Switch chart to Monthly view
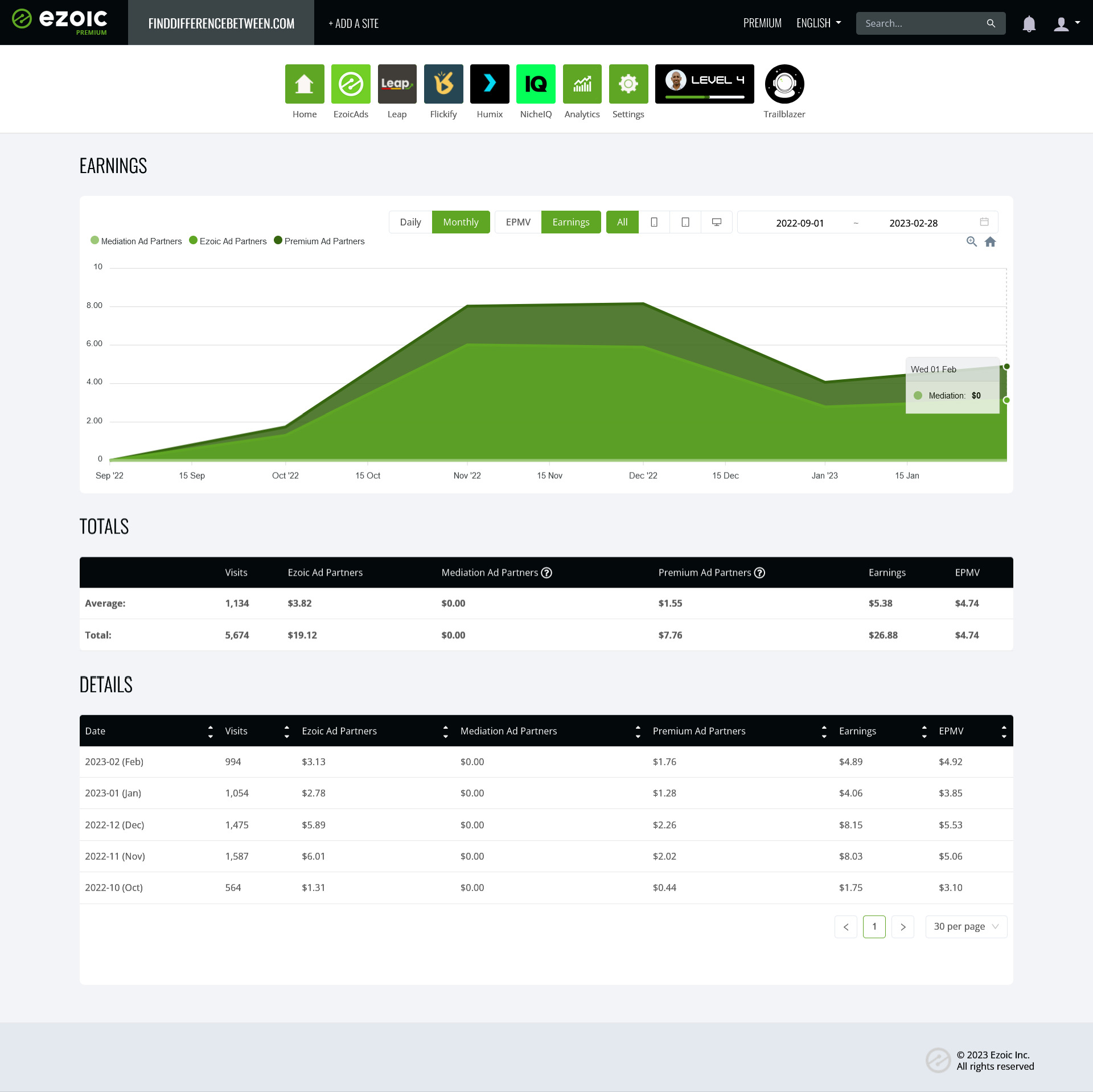 pos(461,222)
